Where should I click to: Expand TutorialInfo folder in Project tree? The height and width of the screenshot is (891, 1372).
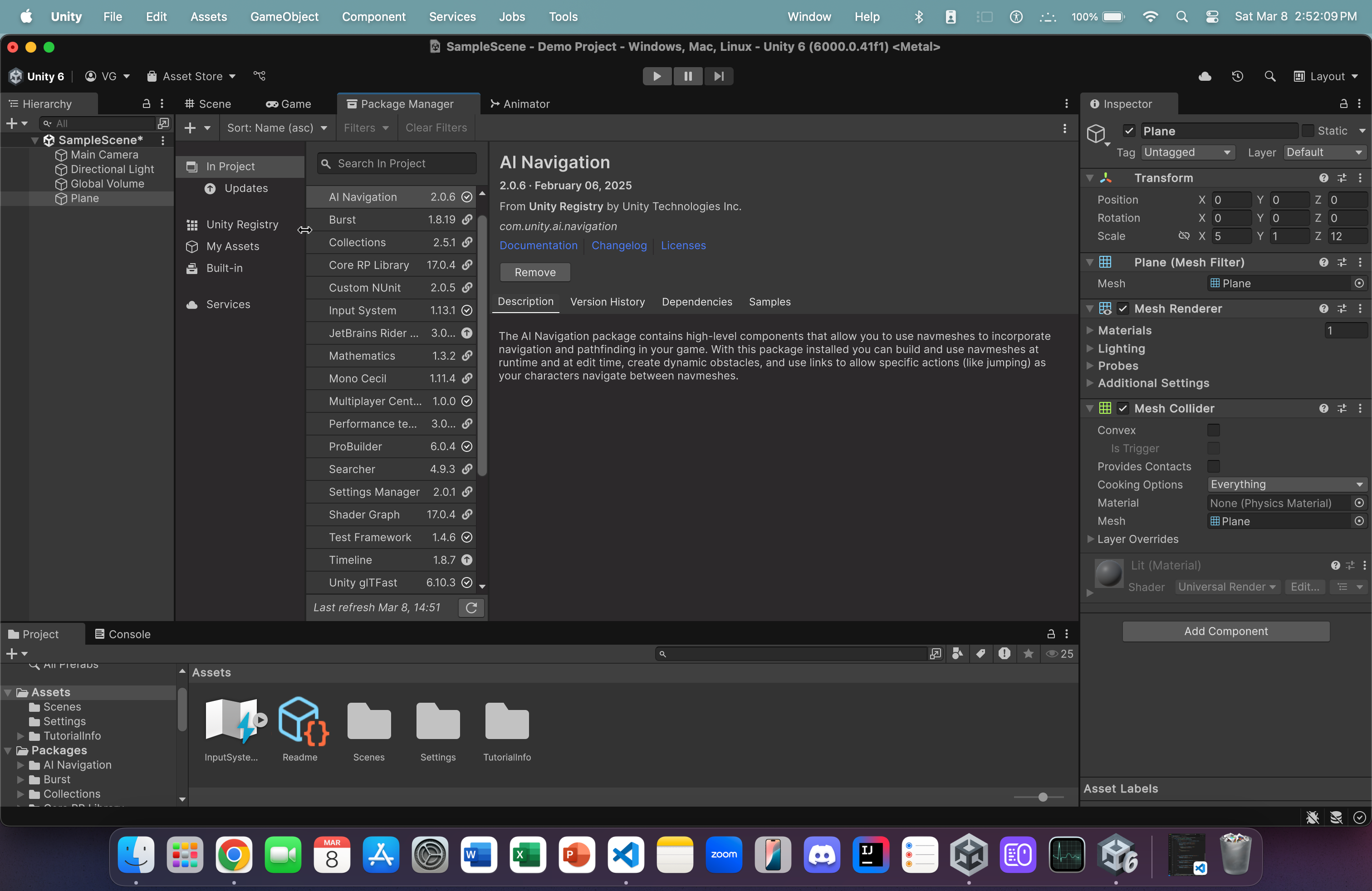click(x=21, y=736)
